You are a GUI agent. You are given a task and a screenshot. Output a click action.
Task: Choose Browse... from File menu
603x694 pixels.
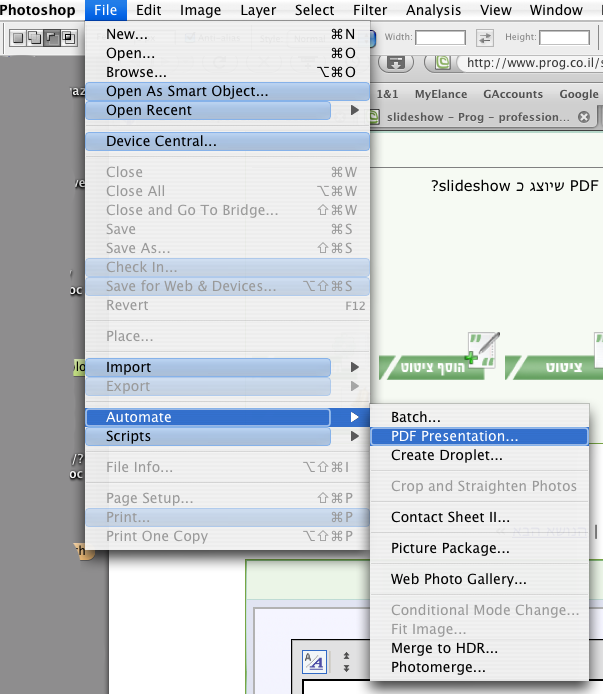coord(228,72)
